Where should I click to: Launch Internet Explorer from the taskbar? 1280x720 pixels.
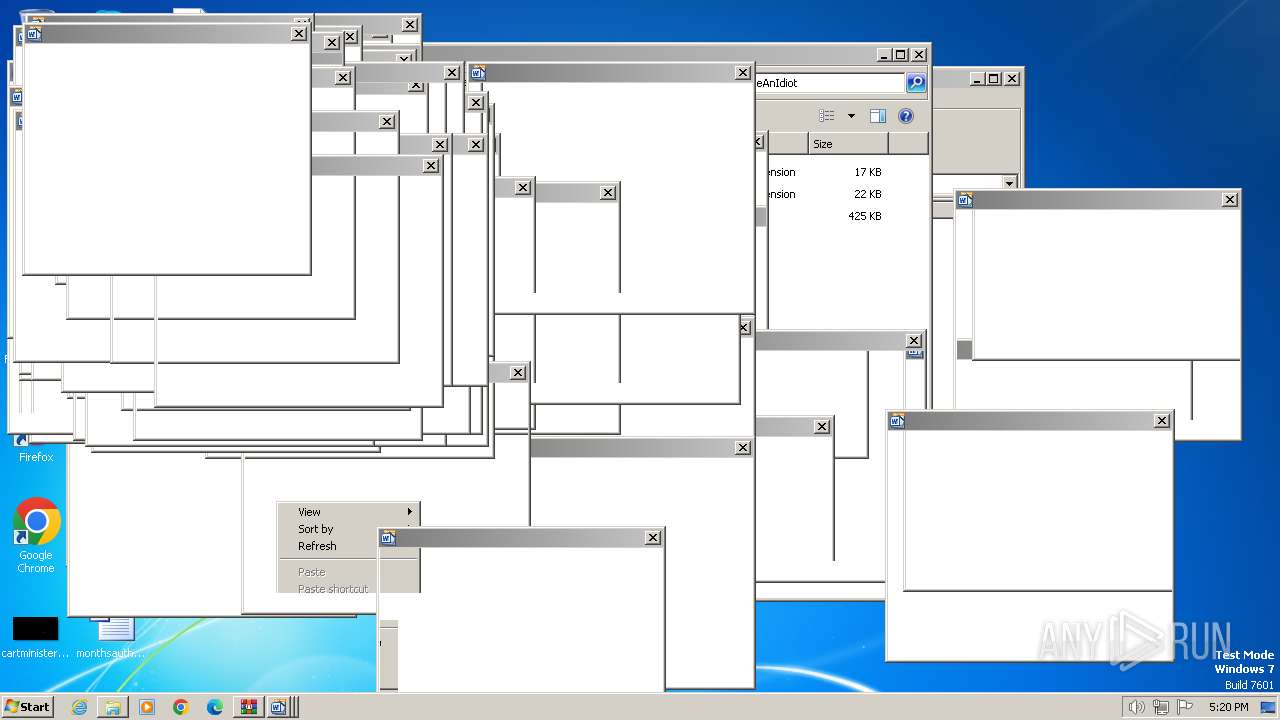pos(79,707)
